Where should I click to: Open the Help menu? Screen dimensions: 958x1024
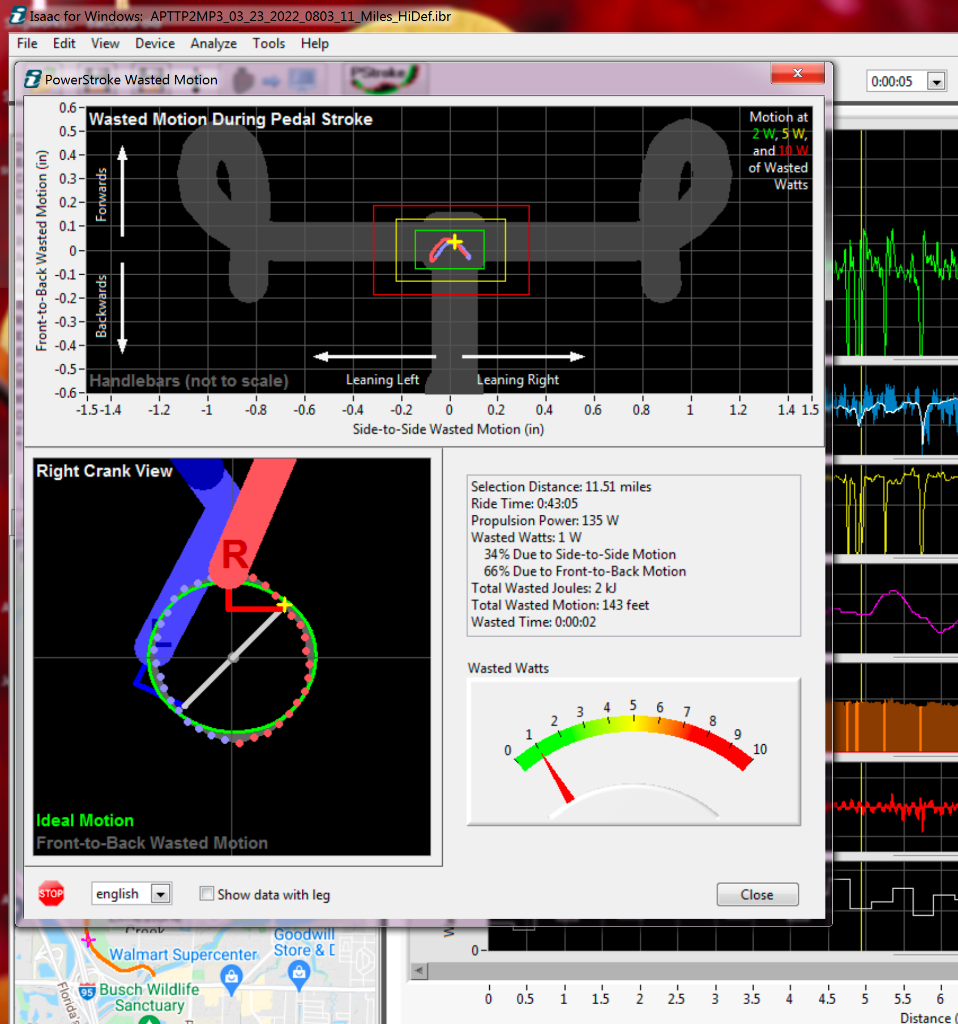point(315,43)
